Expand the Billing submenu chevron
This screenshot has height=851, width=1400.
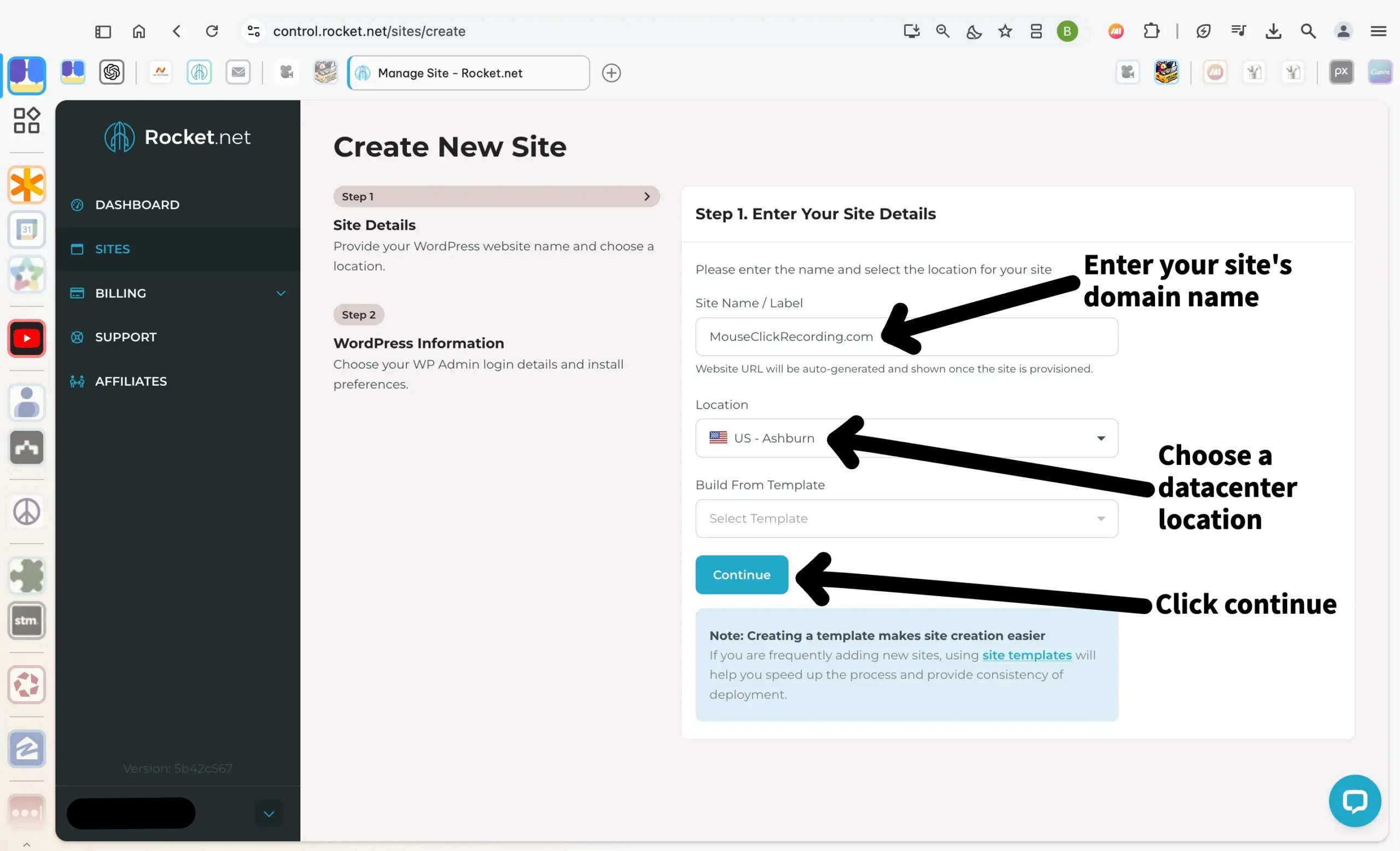281,293
